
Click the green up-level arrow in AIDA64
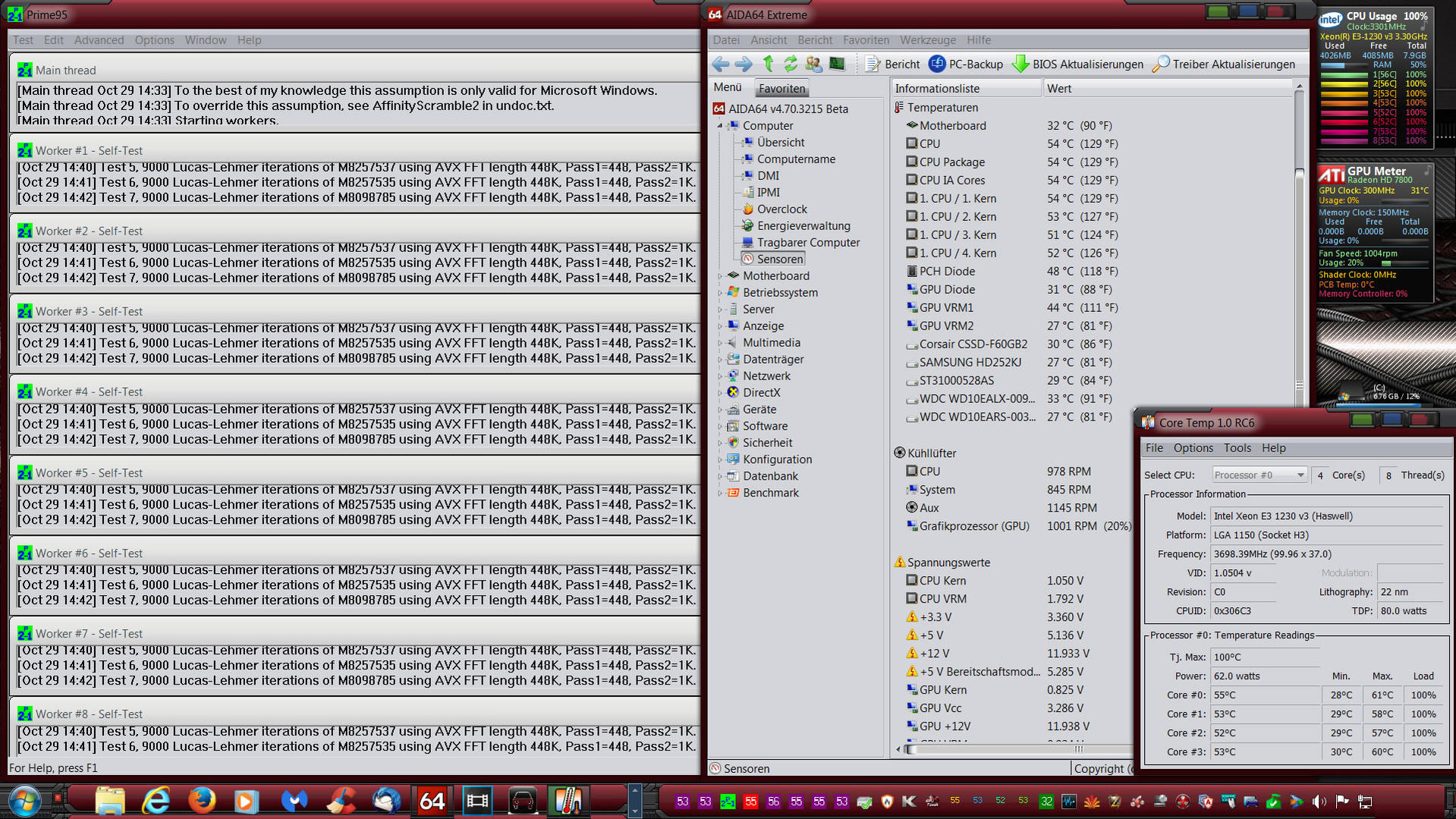click(x=769, y=65)
